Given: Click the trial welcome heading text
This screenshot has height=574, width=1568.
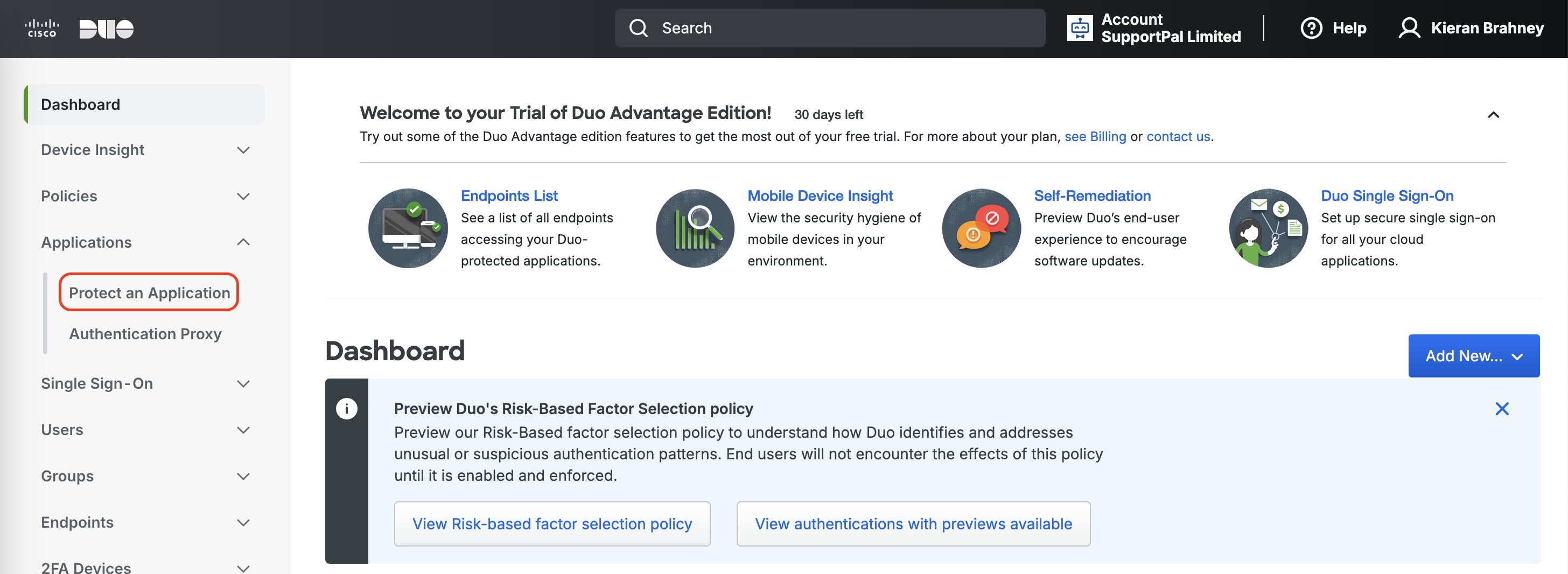Looking at the screenshot, I should point(565,113).
